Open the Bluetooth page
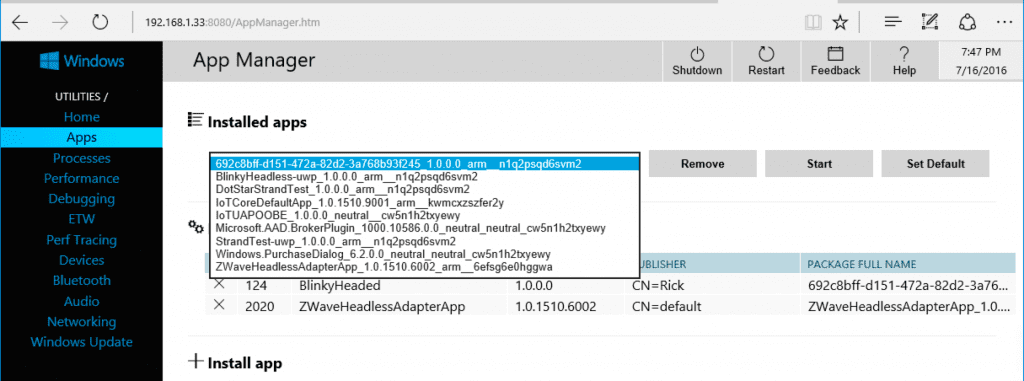Image resolution: width=1024 pixels, height=381 pixels. click(x=82, y=280)
